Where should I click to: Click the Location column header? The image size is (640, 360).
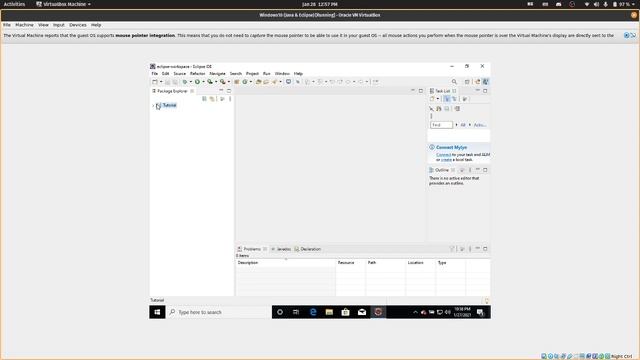click(x=420, y=263)
